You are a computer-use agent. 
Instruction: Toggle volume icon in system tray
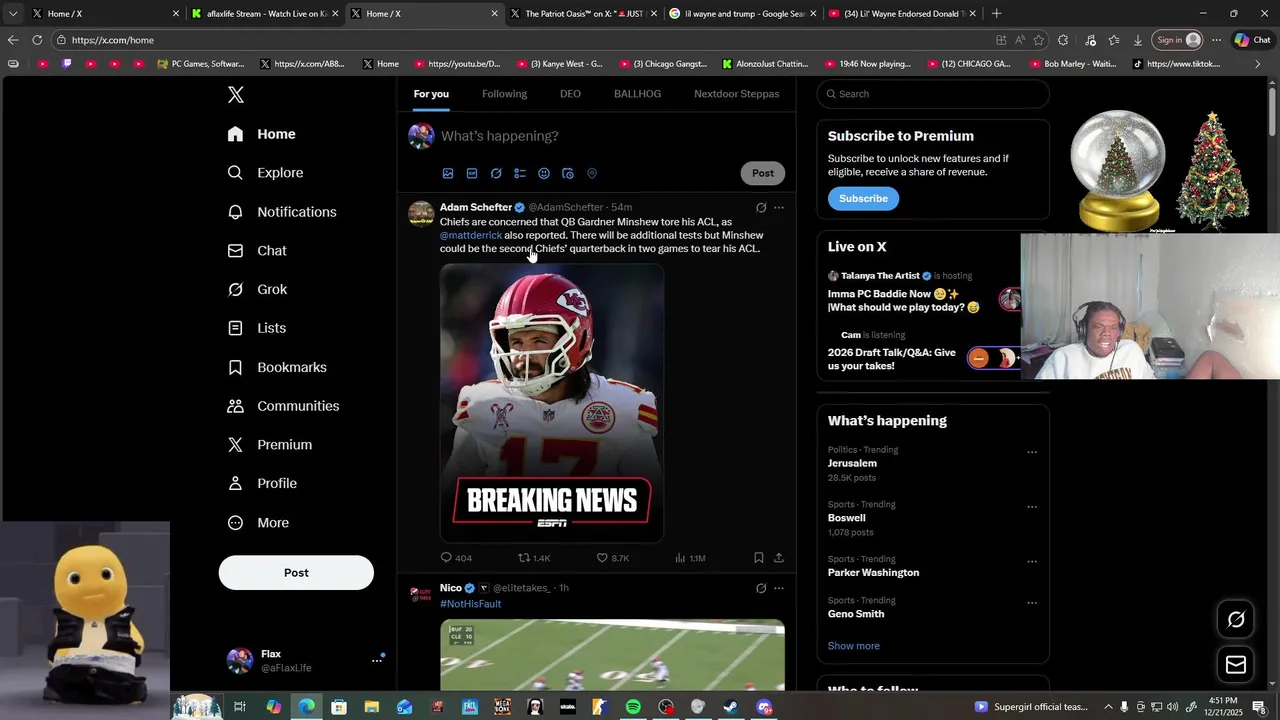1172,707
